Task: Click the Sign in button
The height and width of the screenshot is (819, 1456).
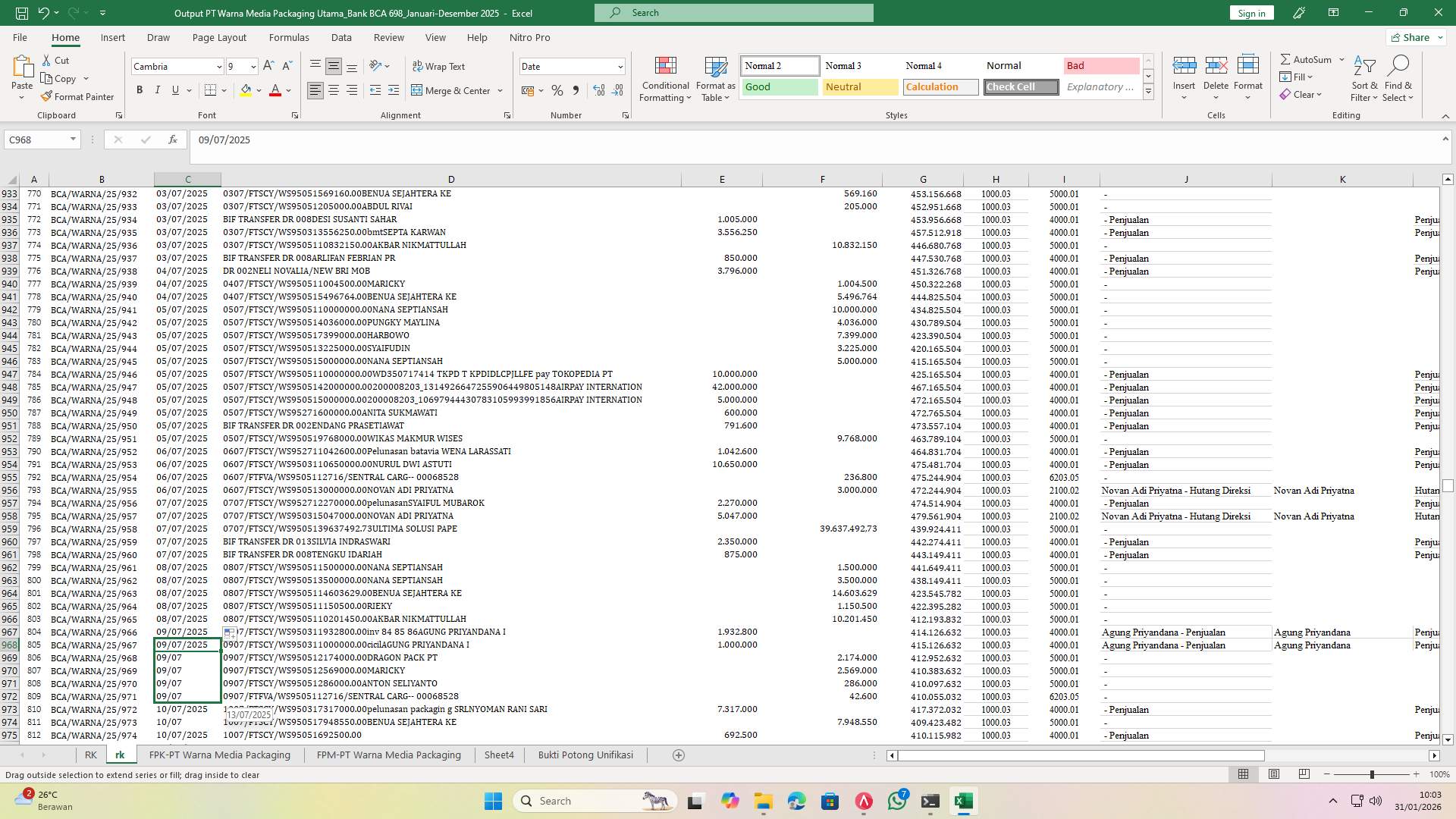Action: coord(1250,12)
